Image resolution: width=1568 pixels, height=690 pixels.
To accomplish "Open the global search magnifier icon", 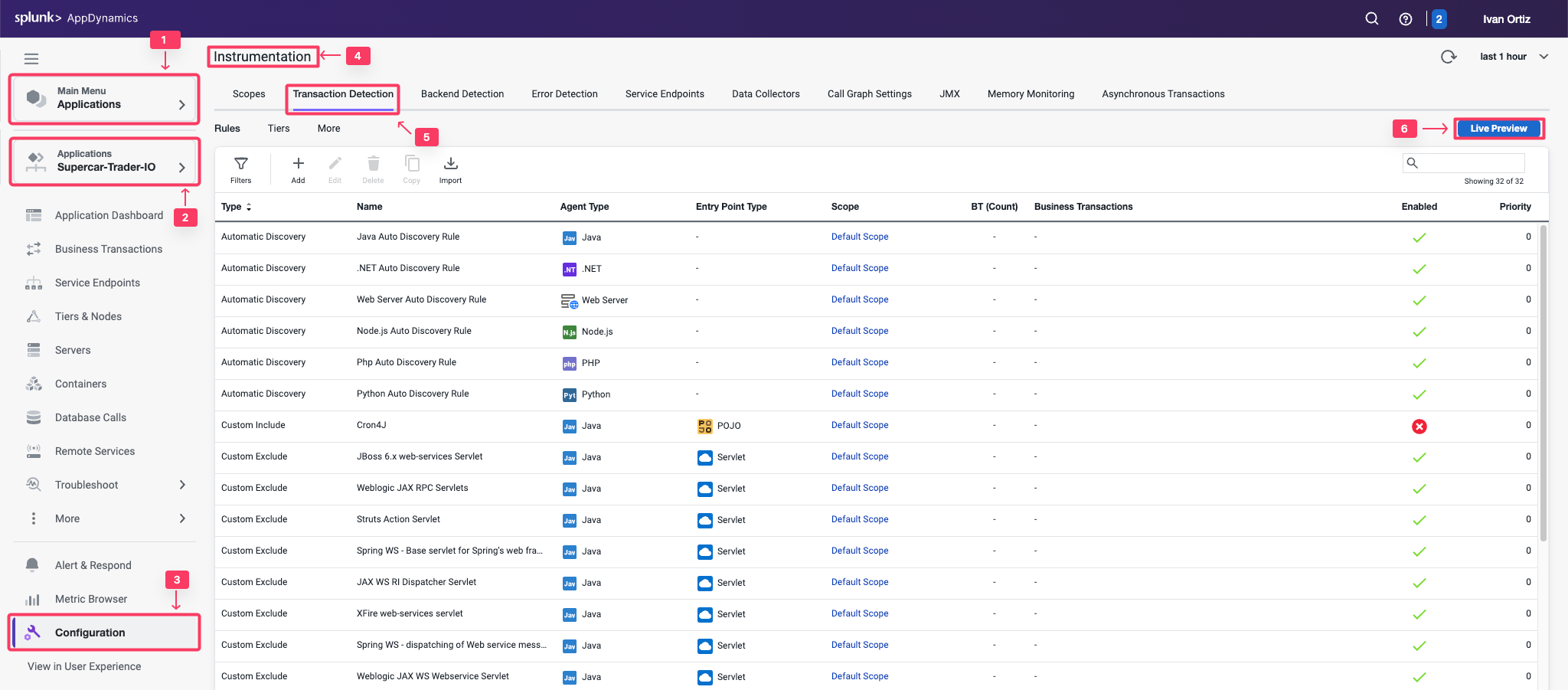I will (x=1371, y=19).
